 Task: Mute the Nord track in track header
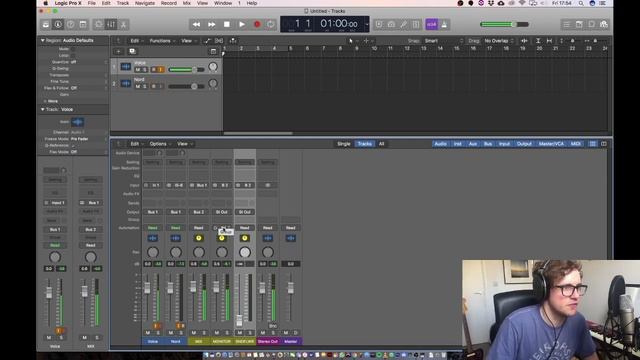click(138, 87)
